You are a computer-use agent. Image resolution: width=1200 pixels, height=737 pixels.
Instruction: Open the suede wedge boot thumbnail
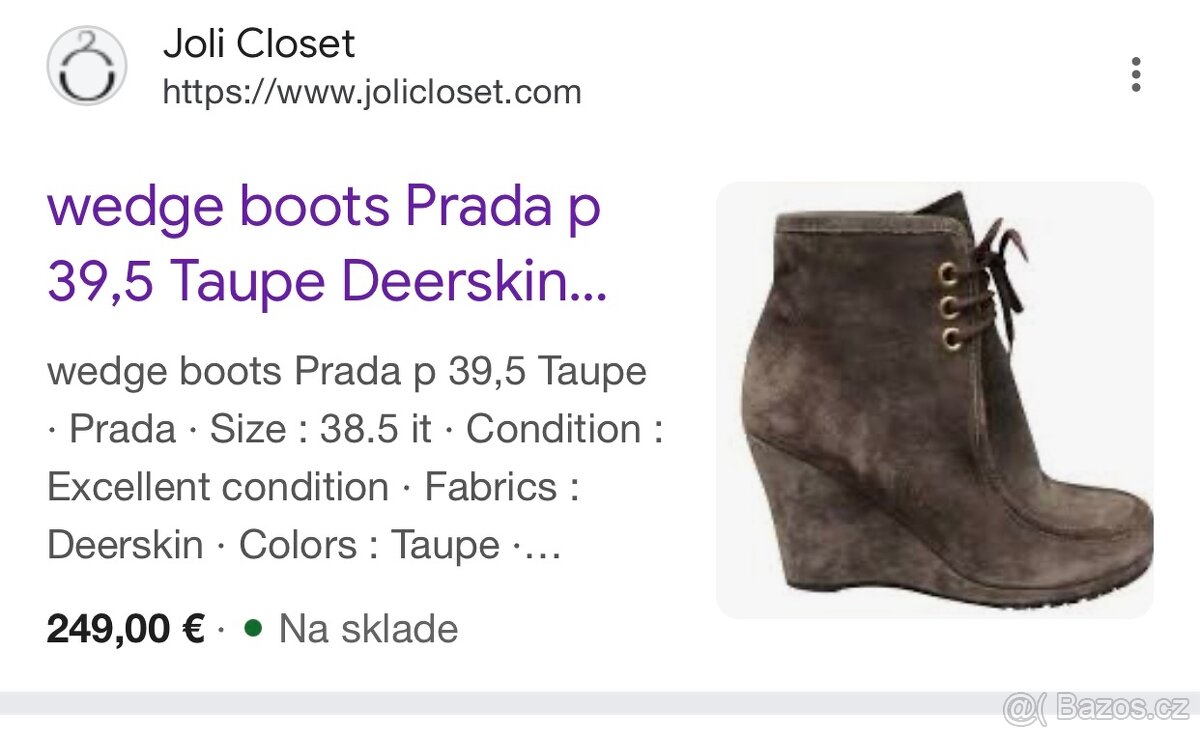tap(935, 400)
